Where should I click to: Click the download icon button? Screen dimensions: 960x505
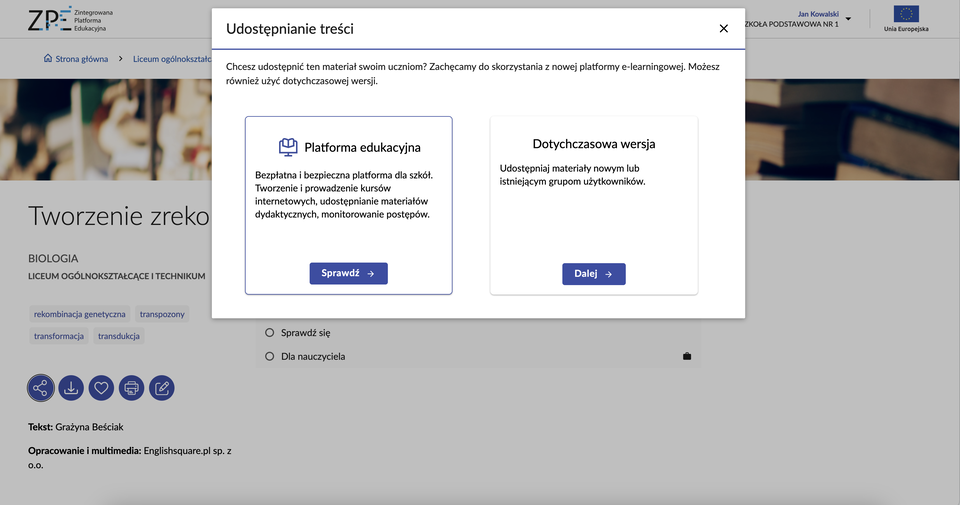pyautogui.click(x=71, y=388)
